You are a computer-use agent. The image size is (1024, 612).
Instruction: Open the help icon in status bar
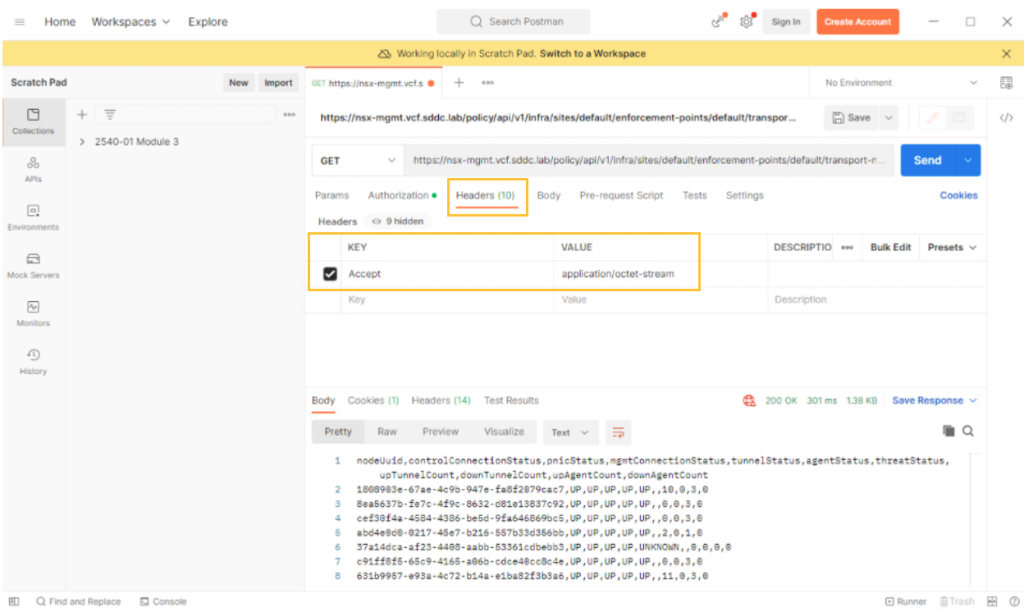[1014, 602]
